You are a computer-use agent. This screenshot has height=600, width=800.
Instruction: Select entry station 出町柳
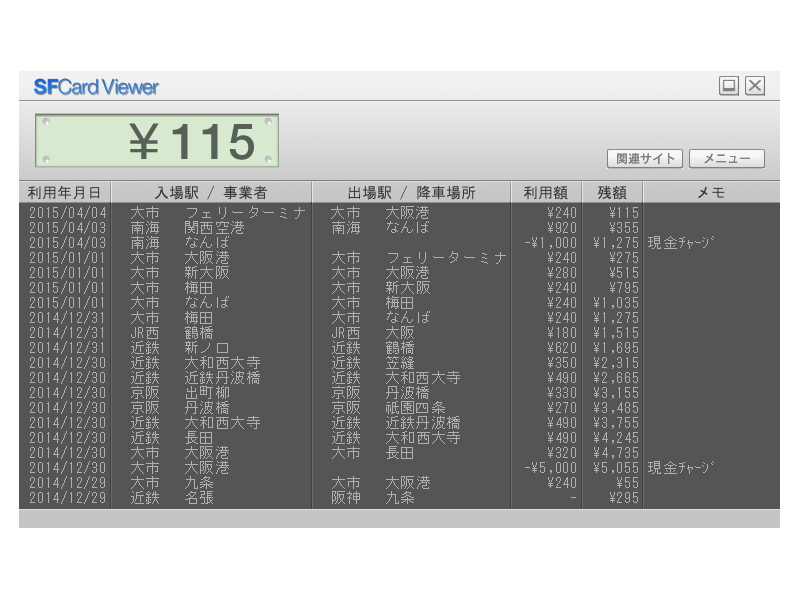(x=207, y=393)
